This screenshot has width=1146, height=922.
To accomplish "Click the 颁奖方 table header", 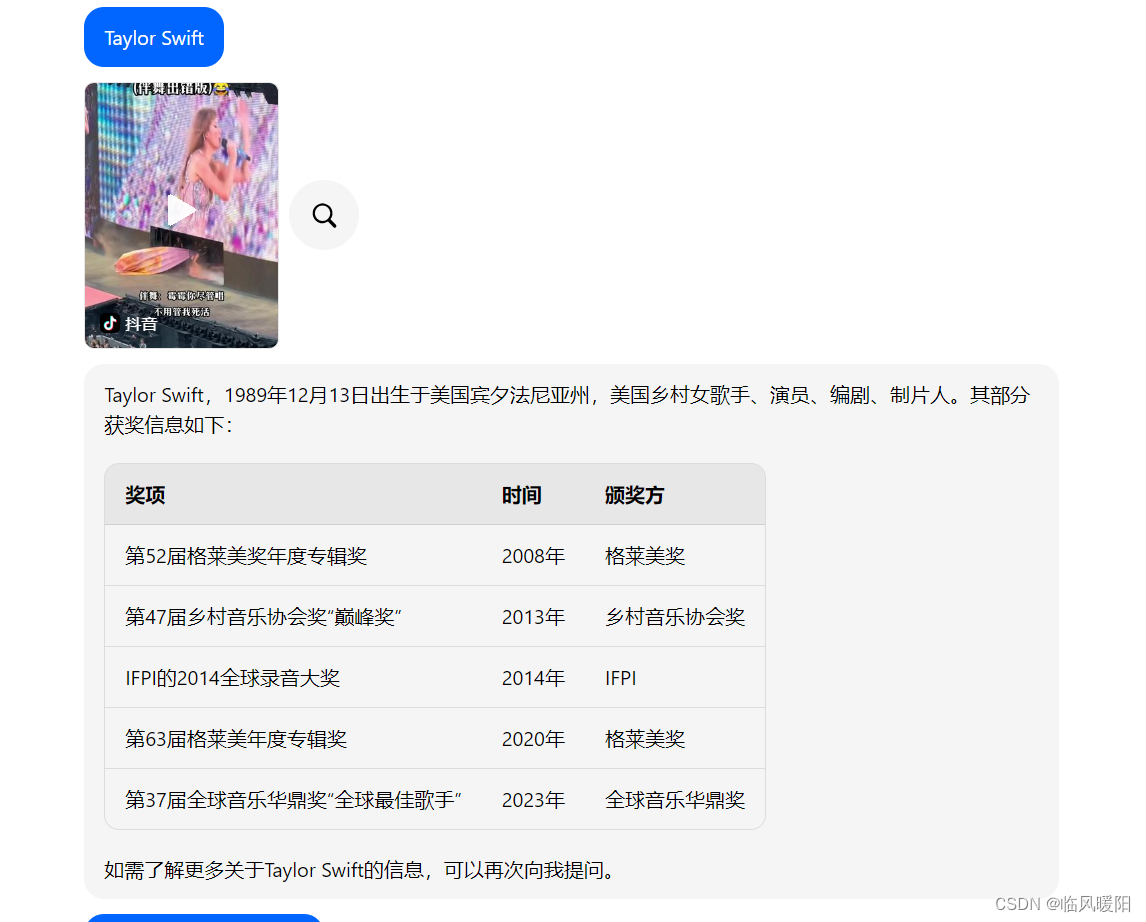I will coord(635,494).
